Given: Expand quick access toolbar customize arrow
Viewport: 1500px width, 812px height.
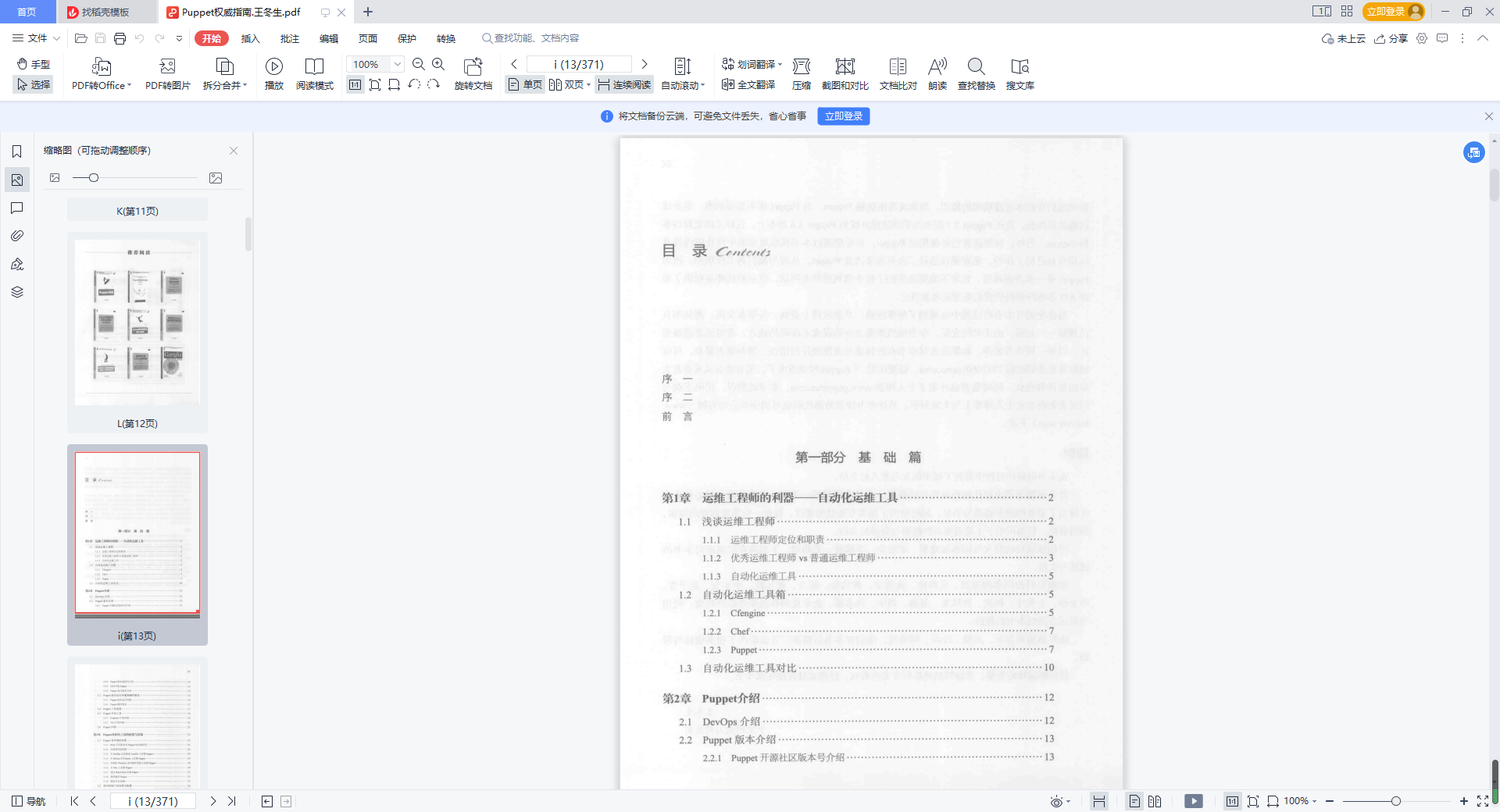Looking at the screenshot, I should click(179, 38).
